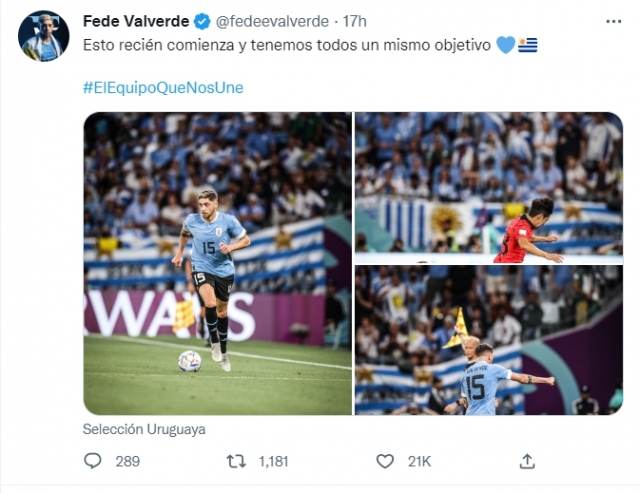Image resolution: width=640 pixels, height=493 pixels.
Task: Open the Selección Uruguaya tag link
Action: 144,429
